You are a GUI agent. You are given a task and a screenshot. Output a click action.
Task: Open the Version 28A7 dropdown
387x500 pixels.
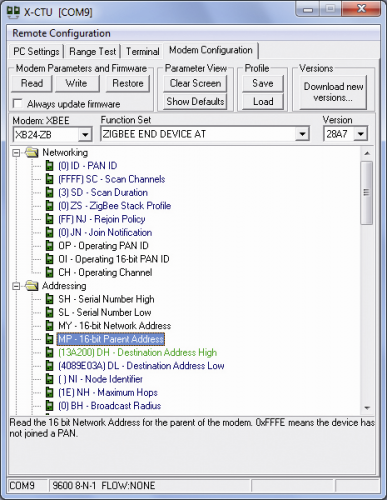[361, 134]
